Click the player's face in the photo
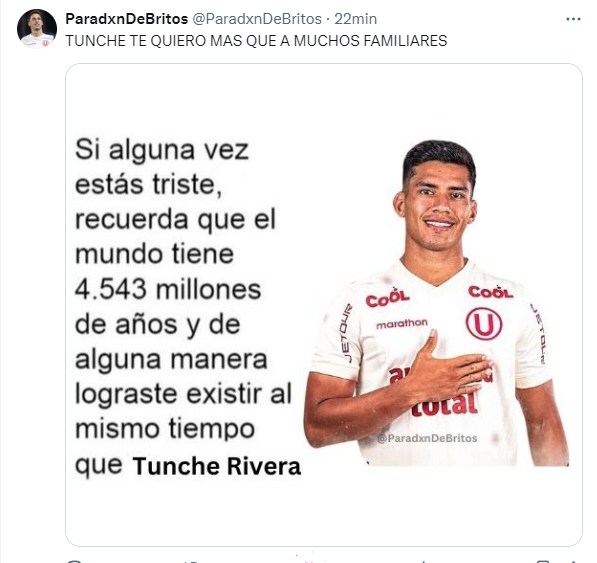The image size is (597, 563). 438,204
